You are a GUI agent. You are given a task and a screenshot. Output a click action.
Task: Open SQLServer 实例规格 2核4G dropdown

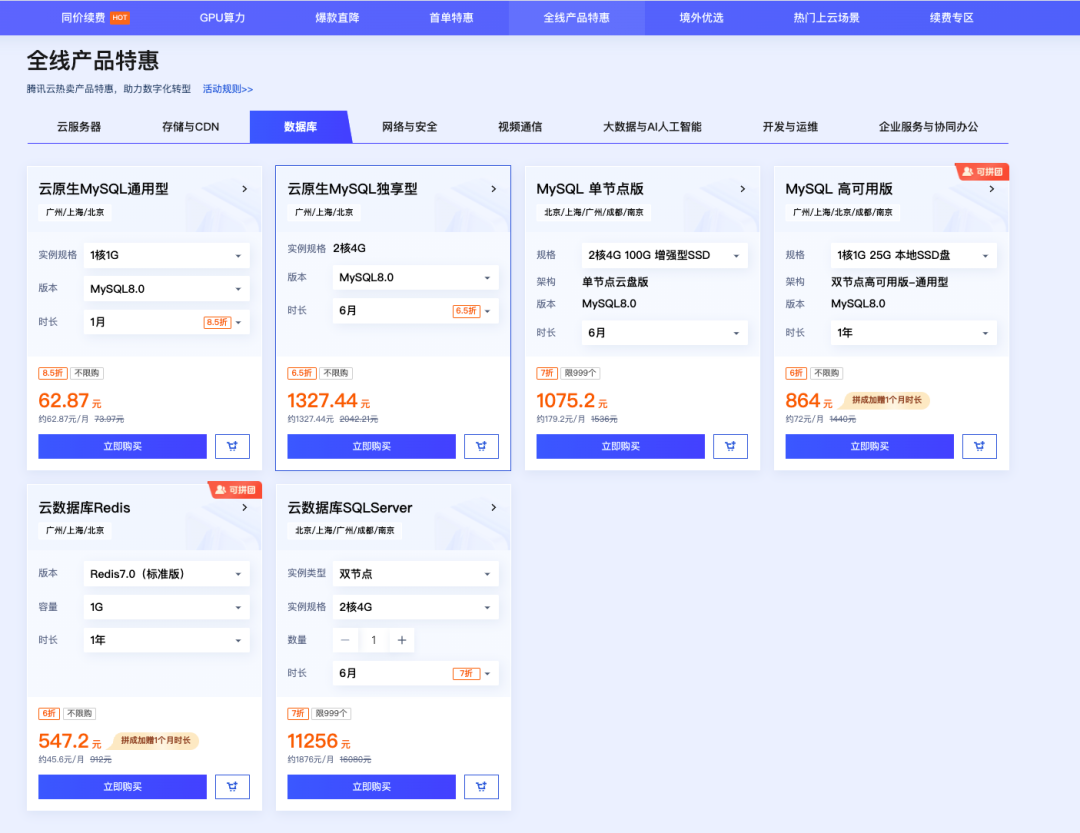416,607
